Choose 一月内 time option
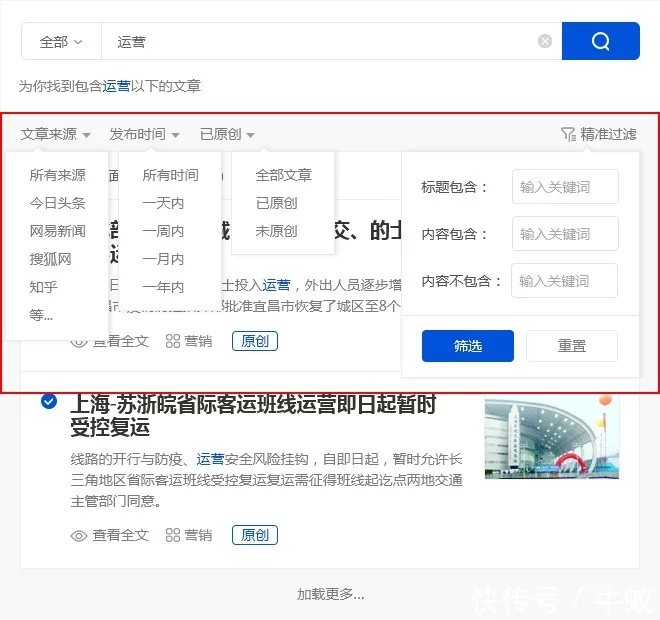660x620 pixels. click(163, 259)
